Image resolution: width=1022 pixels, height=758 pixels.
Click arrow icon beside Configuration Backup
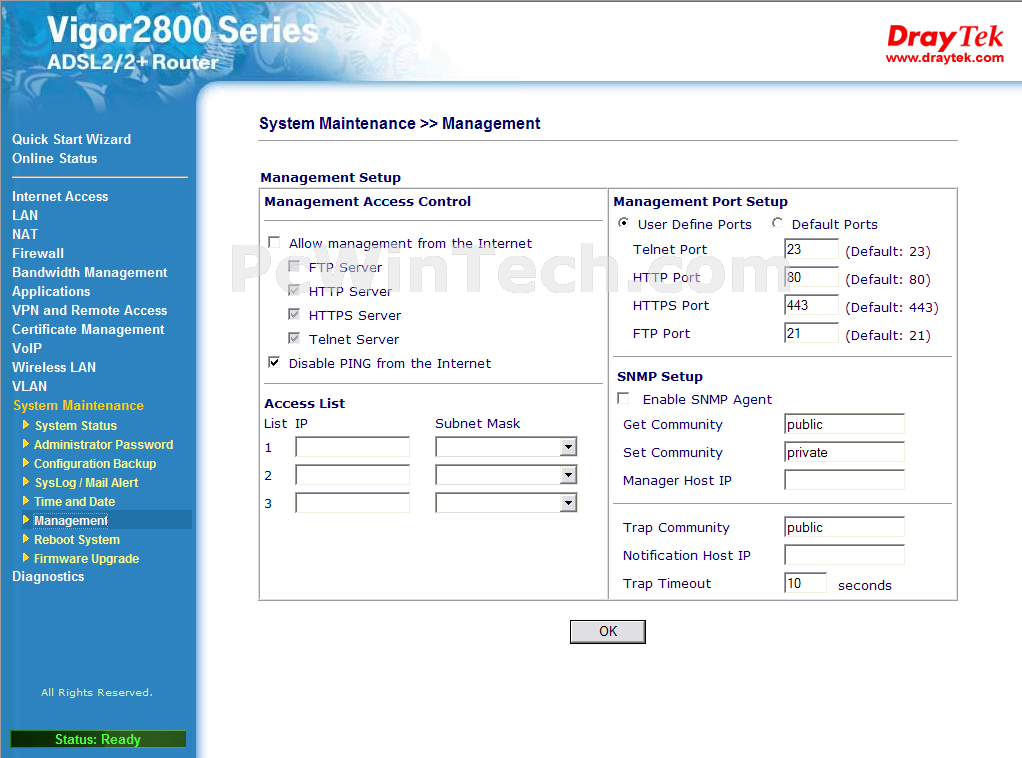pos(26,463)
